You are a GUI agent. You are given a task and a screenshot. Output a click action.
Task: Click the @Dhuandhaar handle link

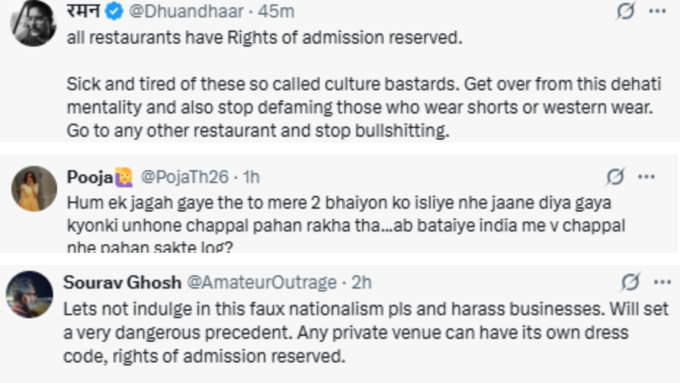pos(186,11)
